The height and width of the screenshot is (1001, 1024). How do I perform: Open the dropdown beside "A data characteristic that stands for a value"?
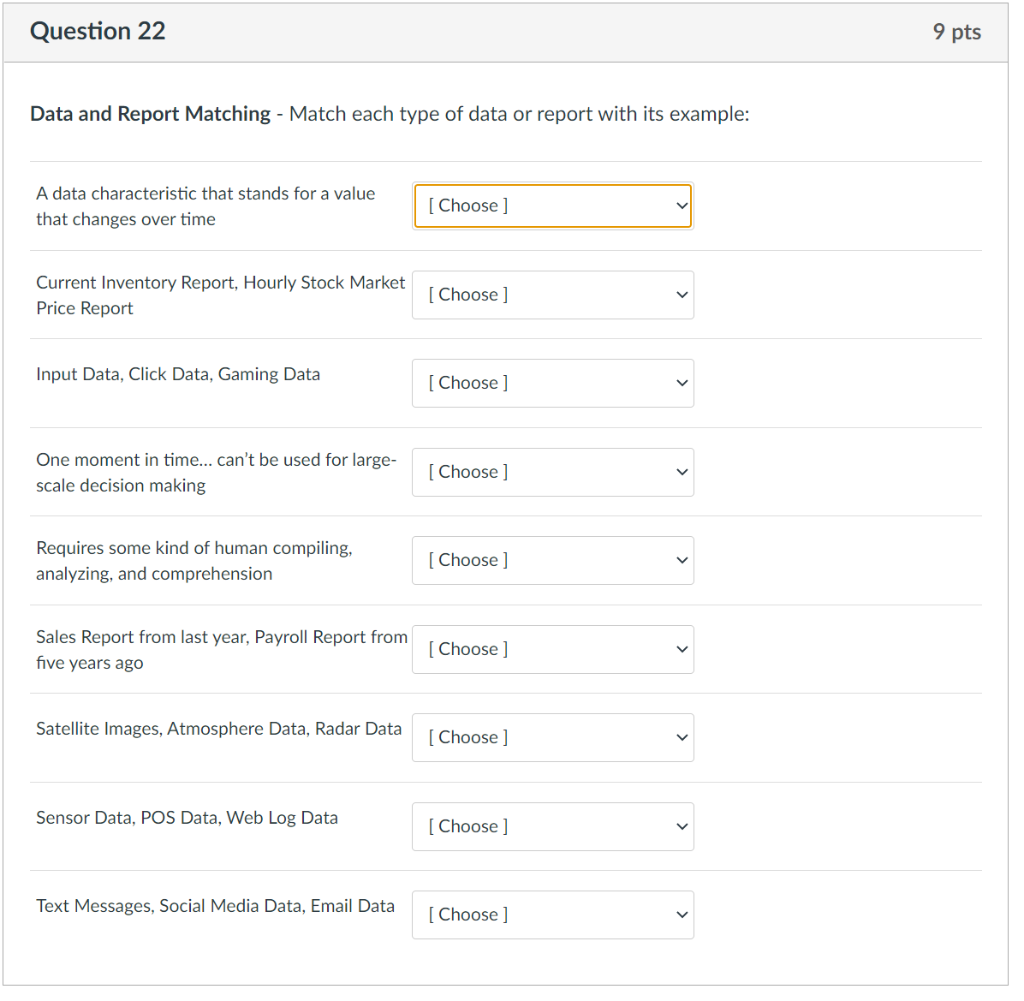point(552,205)
